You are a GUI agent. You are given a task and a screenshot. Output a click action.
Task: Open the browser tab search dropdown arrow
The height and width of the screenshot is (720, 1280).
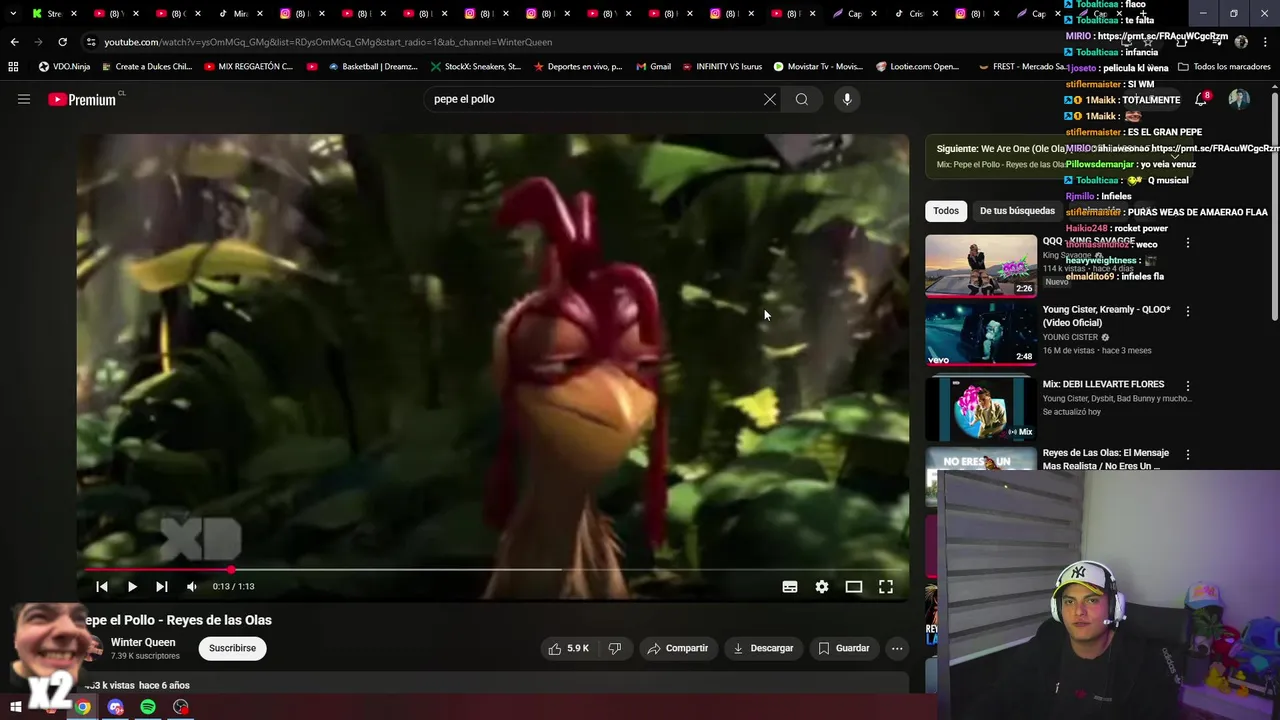13,14
